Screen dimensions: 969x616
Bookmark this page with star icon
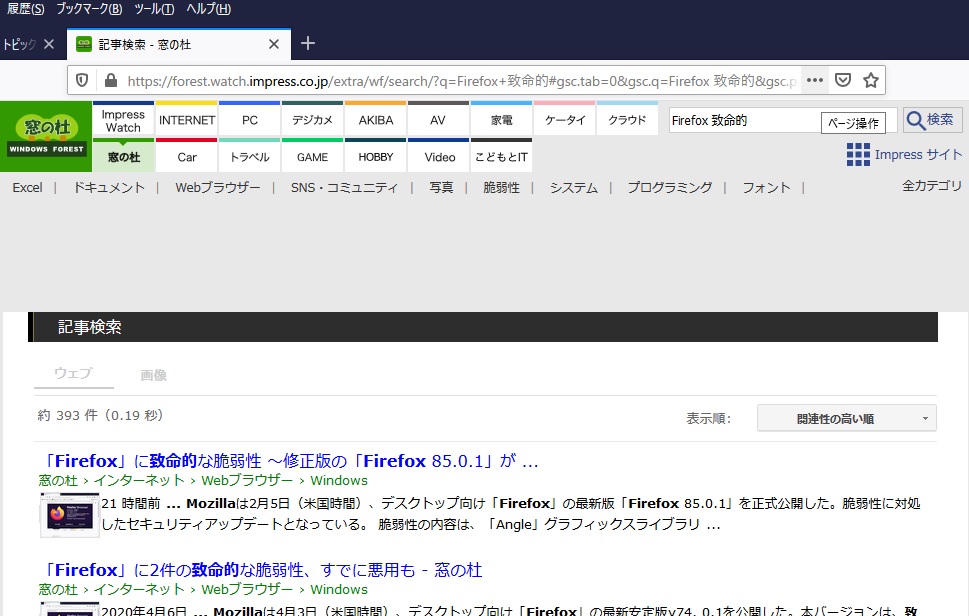(870, 80)
